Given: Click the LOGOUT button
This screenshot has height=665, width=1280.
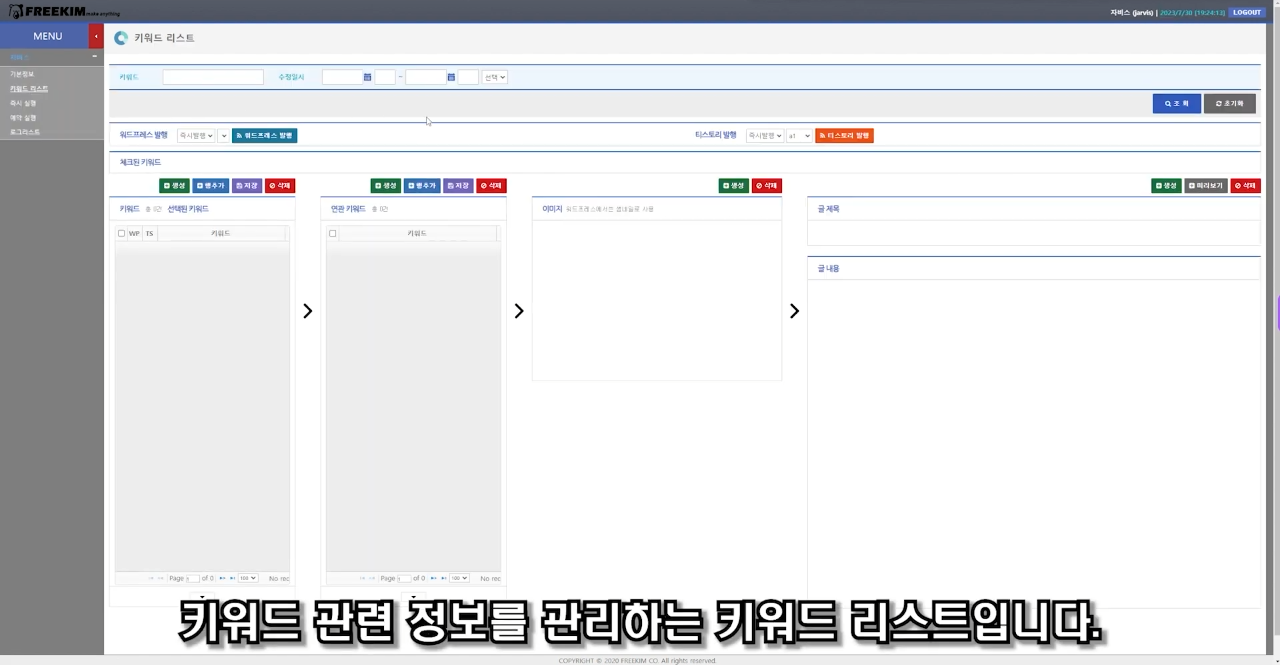Looking at the screenshot, I should [x=1246, y=13].
